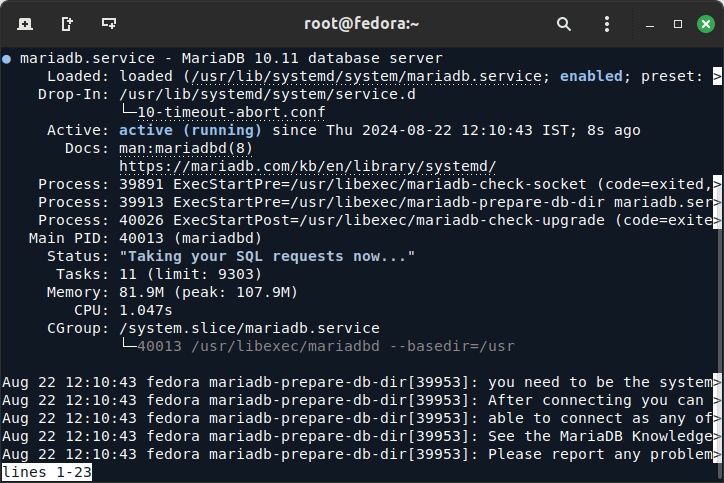Open a new terminal tab

pyautogui.click(x=25, y=24)
